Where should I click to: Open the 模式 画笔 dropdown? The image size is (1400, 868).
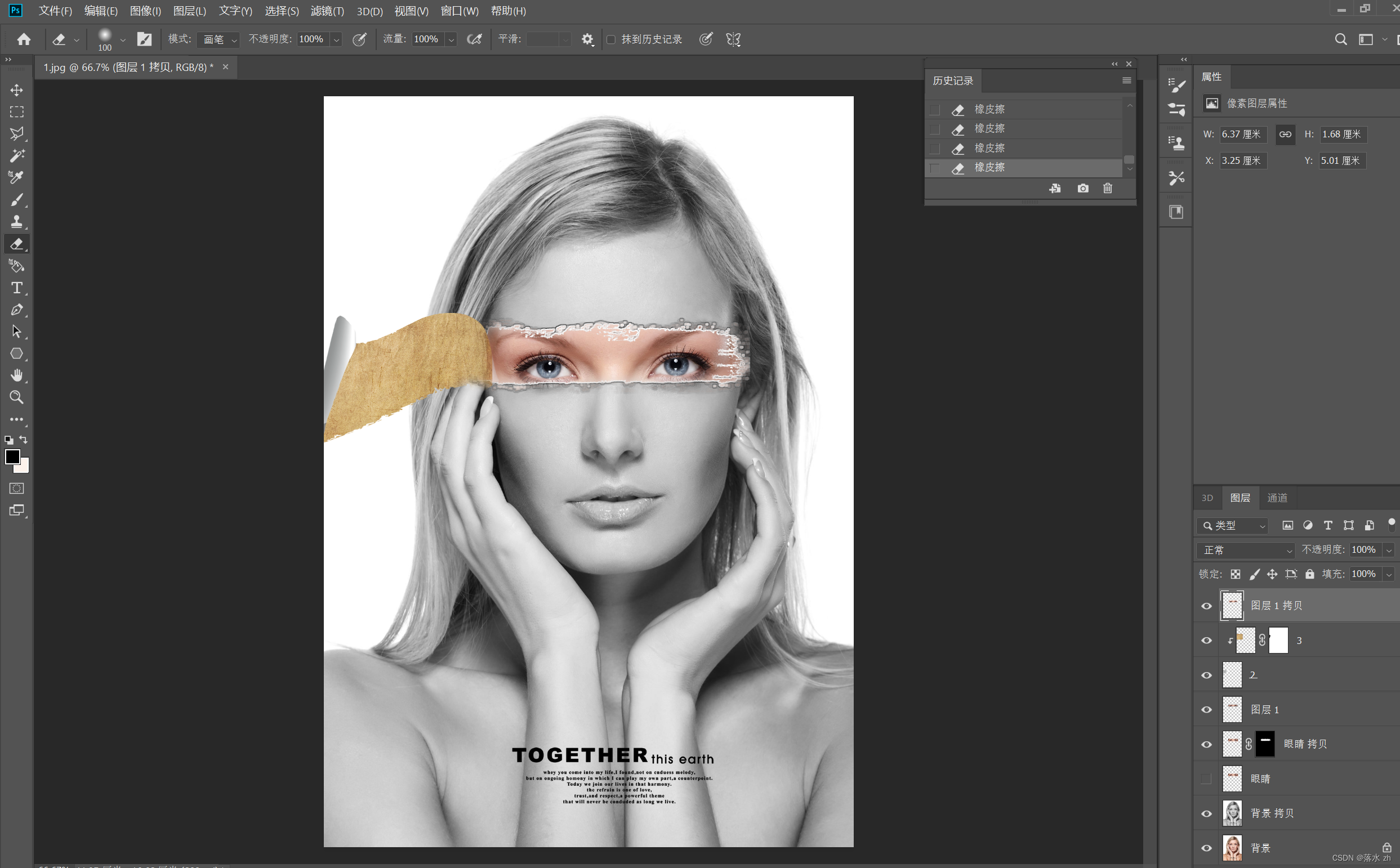(x=218, y=39)
